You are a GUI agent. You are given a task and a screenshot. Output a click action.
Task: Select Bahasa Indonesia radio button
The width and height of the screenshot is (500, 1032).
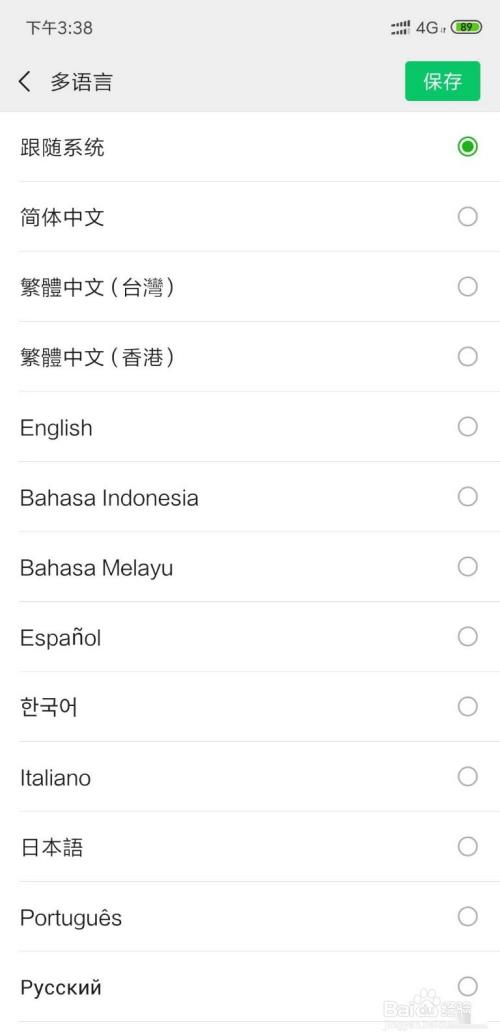(x=468, y=496)
